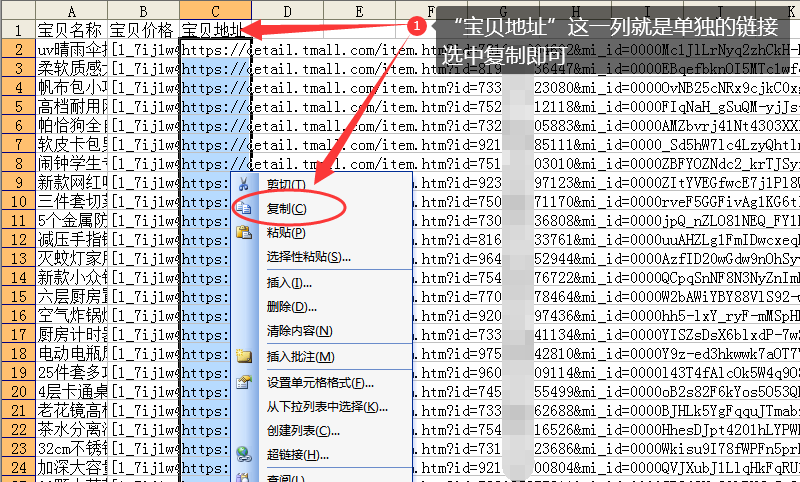
Task: Select row 20 header
Action: click(16, 372)
